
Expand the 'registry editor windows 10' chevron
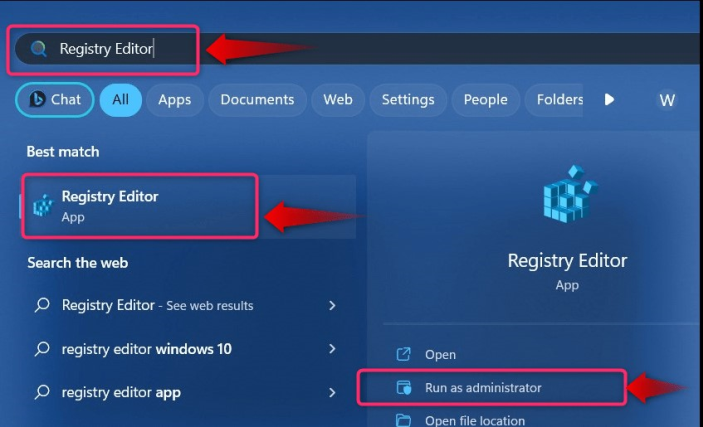click(332, 349)
